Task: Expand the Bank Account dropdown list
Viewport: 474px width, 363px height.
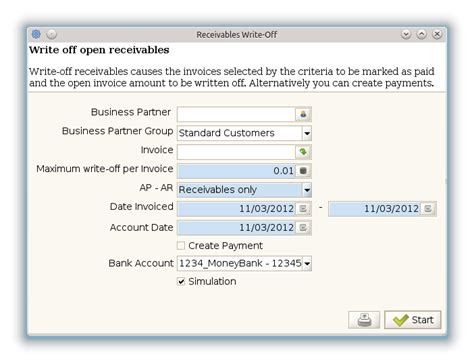Action: coord(307,264)
